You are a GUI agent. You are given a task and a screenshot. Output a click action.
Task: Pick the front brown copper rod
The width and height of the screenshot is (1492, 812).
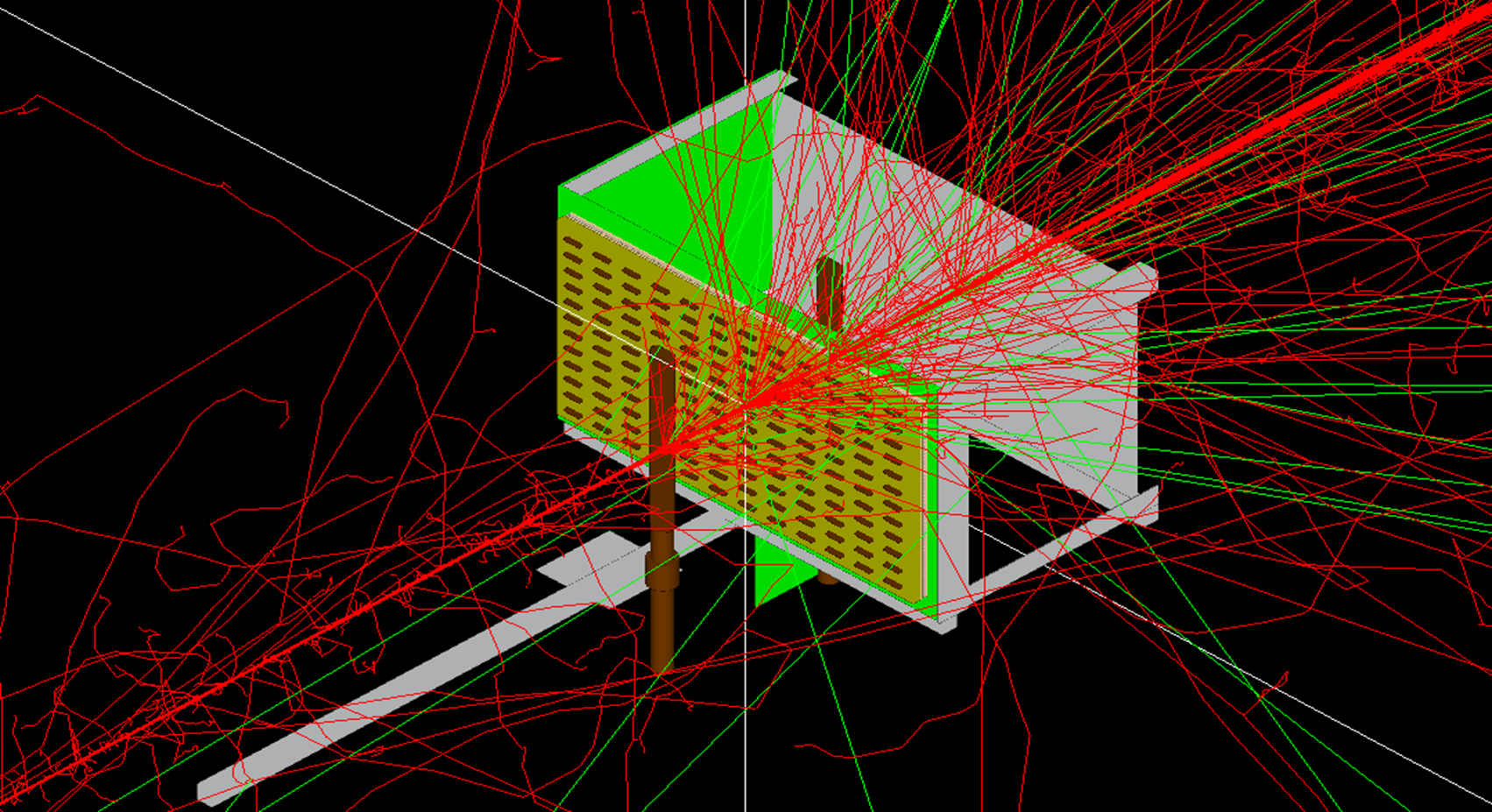point(663,508)
